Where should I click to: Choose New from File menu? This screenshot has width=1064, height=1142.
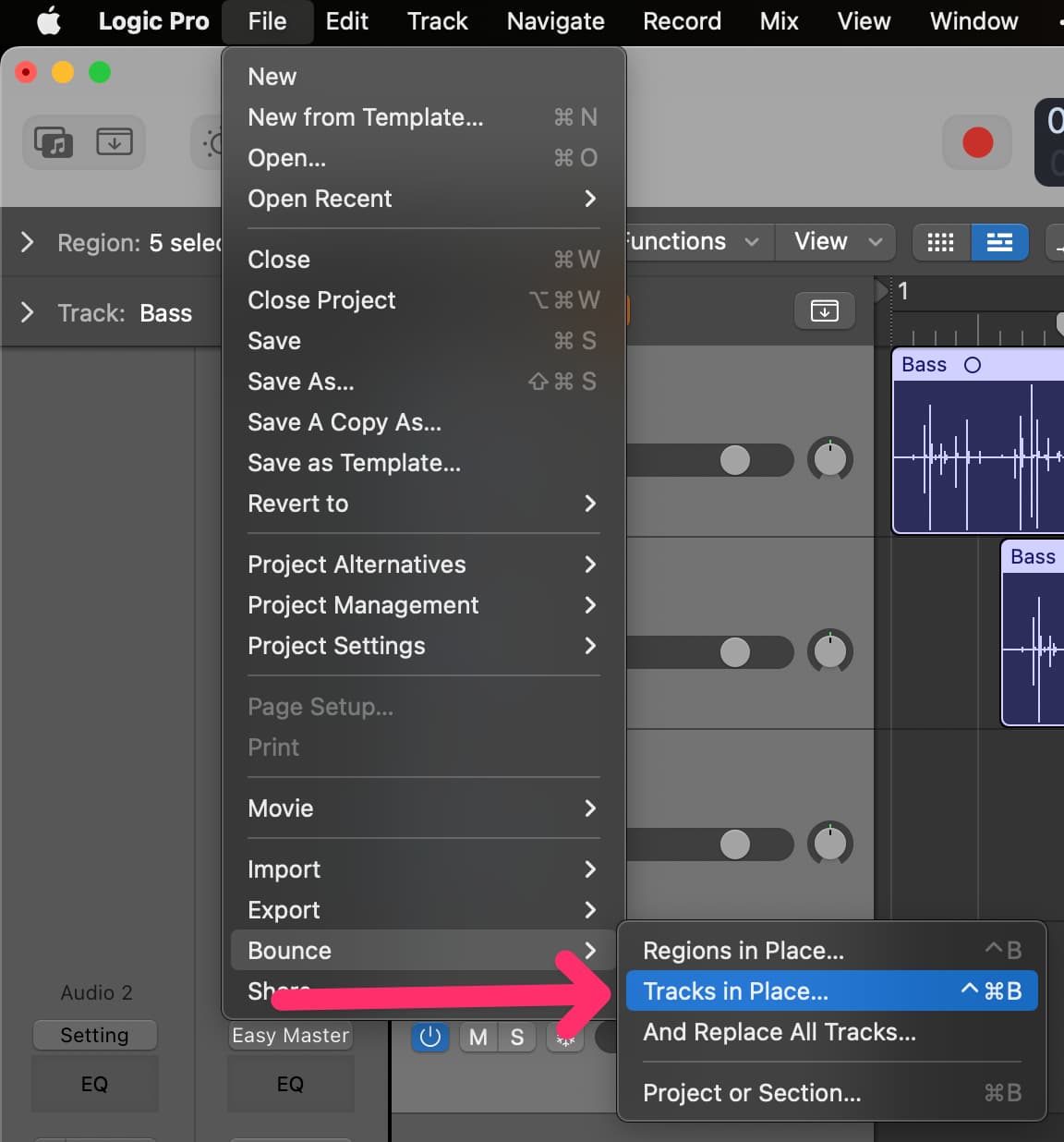coord(423,77)
